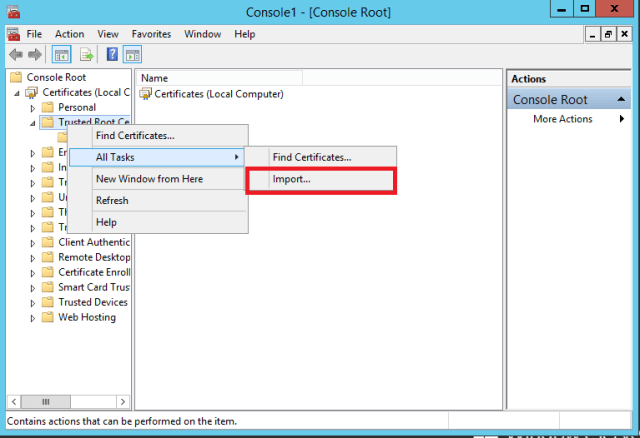Collapse the Console Root actions section

point(623,100)
